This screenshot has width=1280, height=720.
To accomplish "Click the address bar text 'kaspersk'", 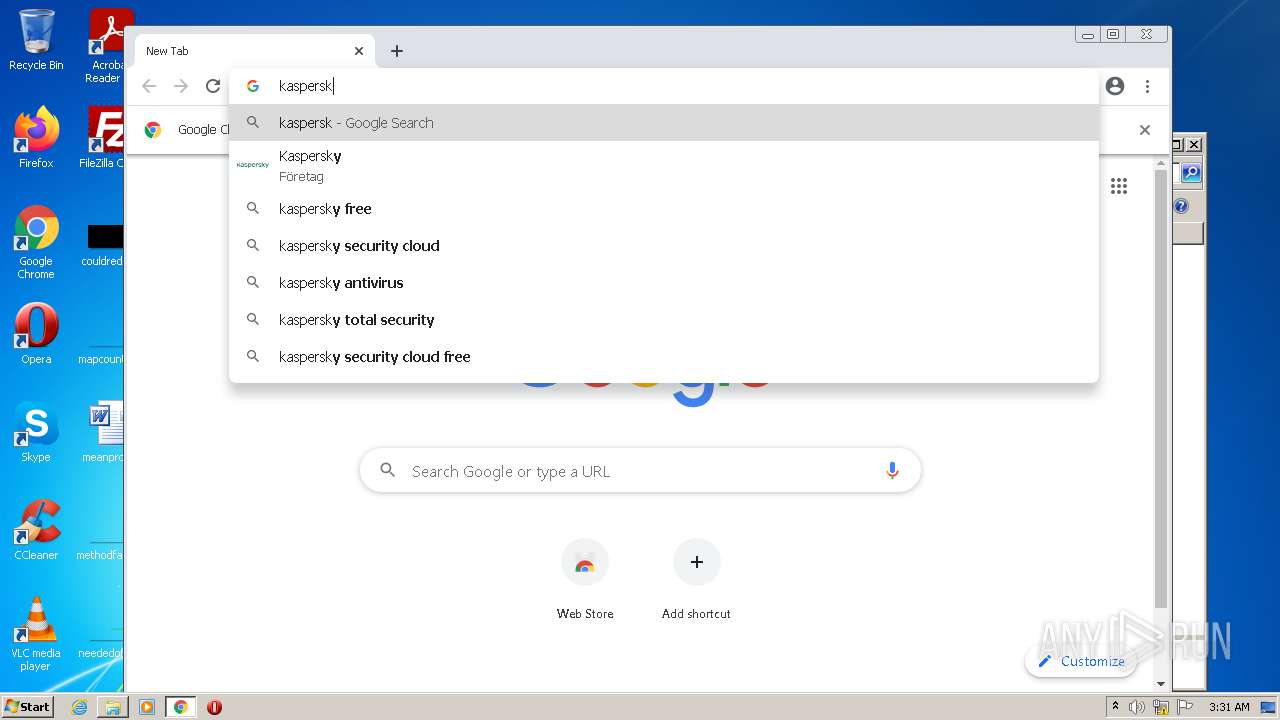I will pos(305,86).
